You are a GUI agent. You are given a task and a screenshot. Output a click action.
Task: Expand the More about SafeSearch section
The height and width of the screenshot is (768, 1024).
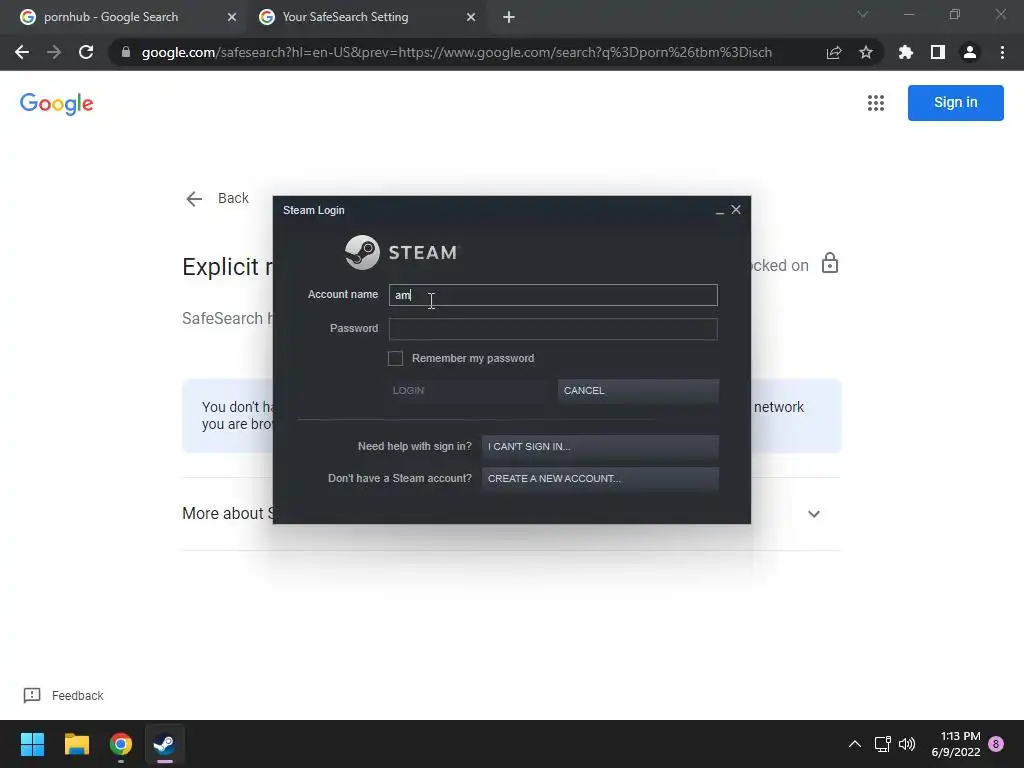click(814, 514)
